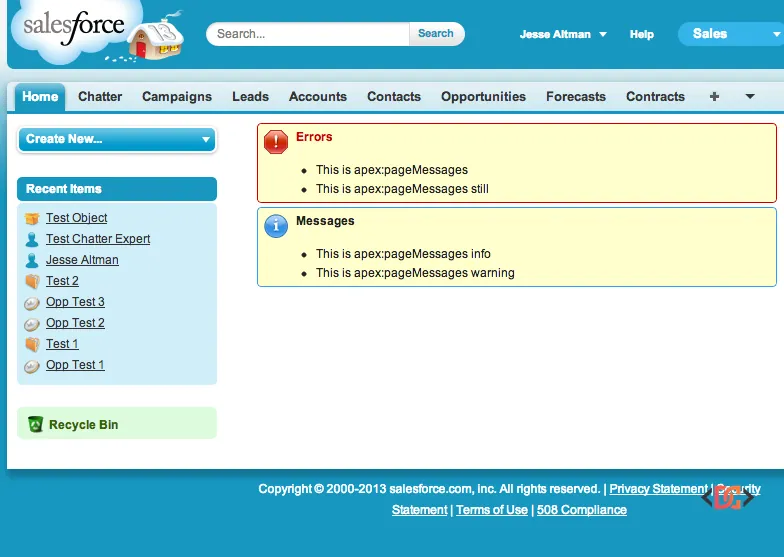
Task: Open the Test 2 recent item
Action: 62,281
